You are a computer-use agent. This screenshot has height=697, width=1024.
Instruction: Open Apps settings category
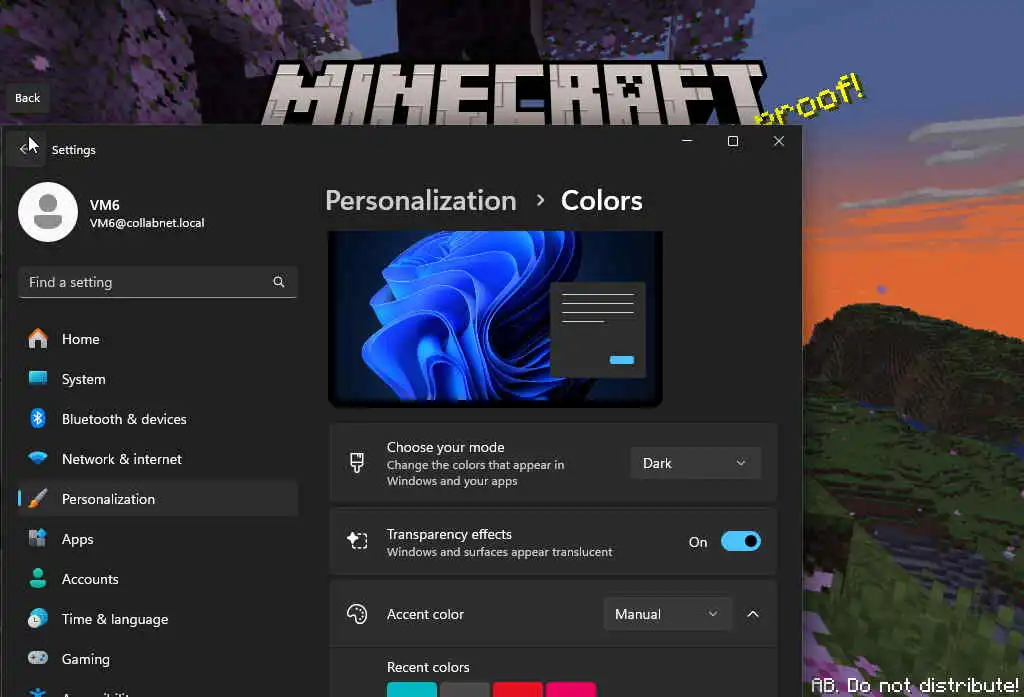(x=158, y=539)
